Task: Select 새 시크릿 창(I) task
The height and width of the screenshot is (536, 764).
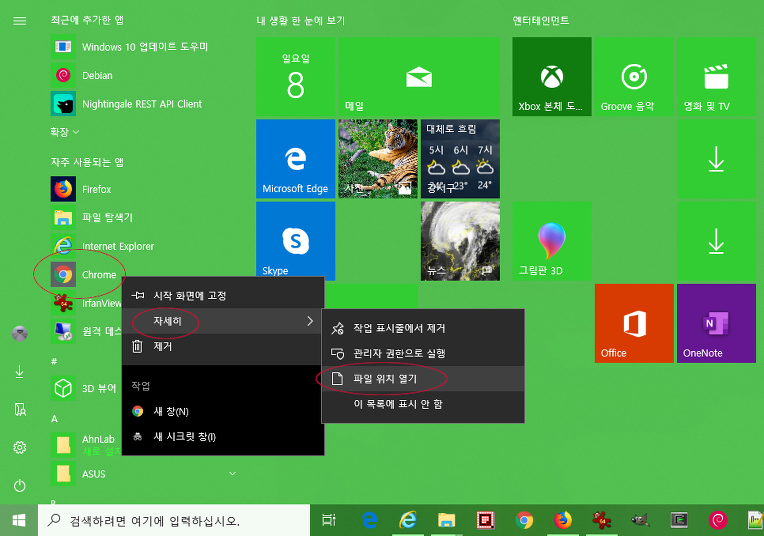Action: [223, 437]
